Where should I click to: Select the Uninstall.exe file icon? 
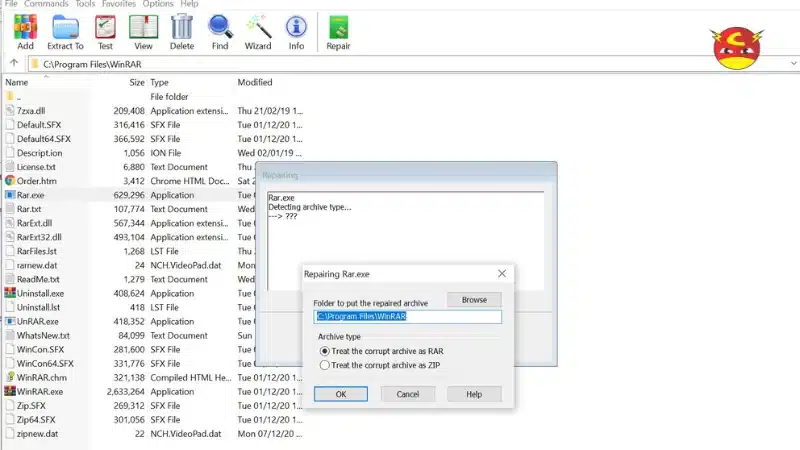point(10,293)
